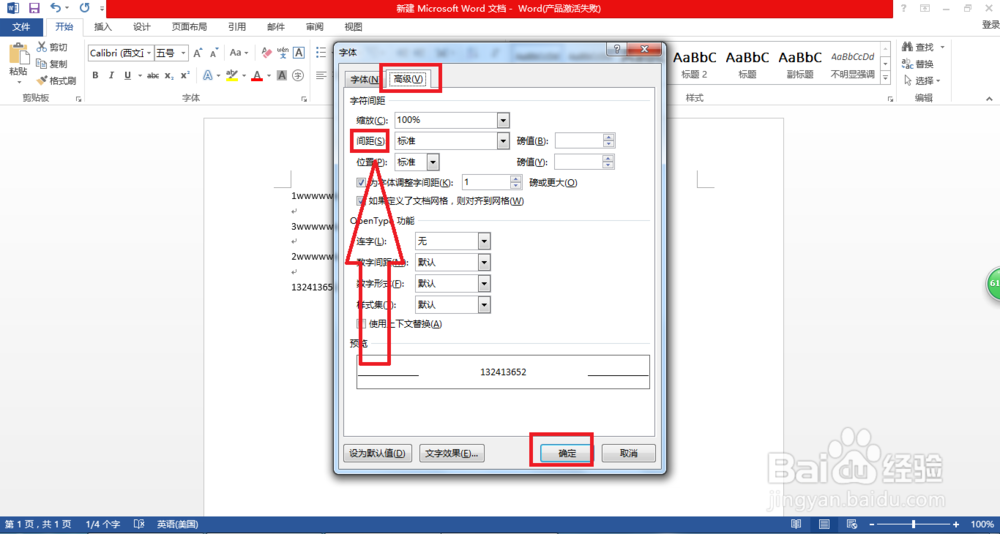
Task: Click the Redo (repeat) icon
Action: pyautogui.click(x=84, y=8)
